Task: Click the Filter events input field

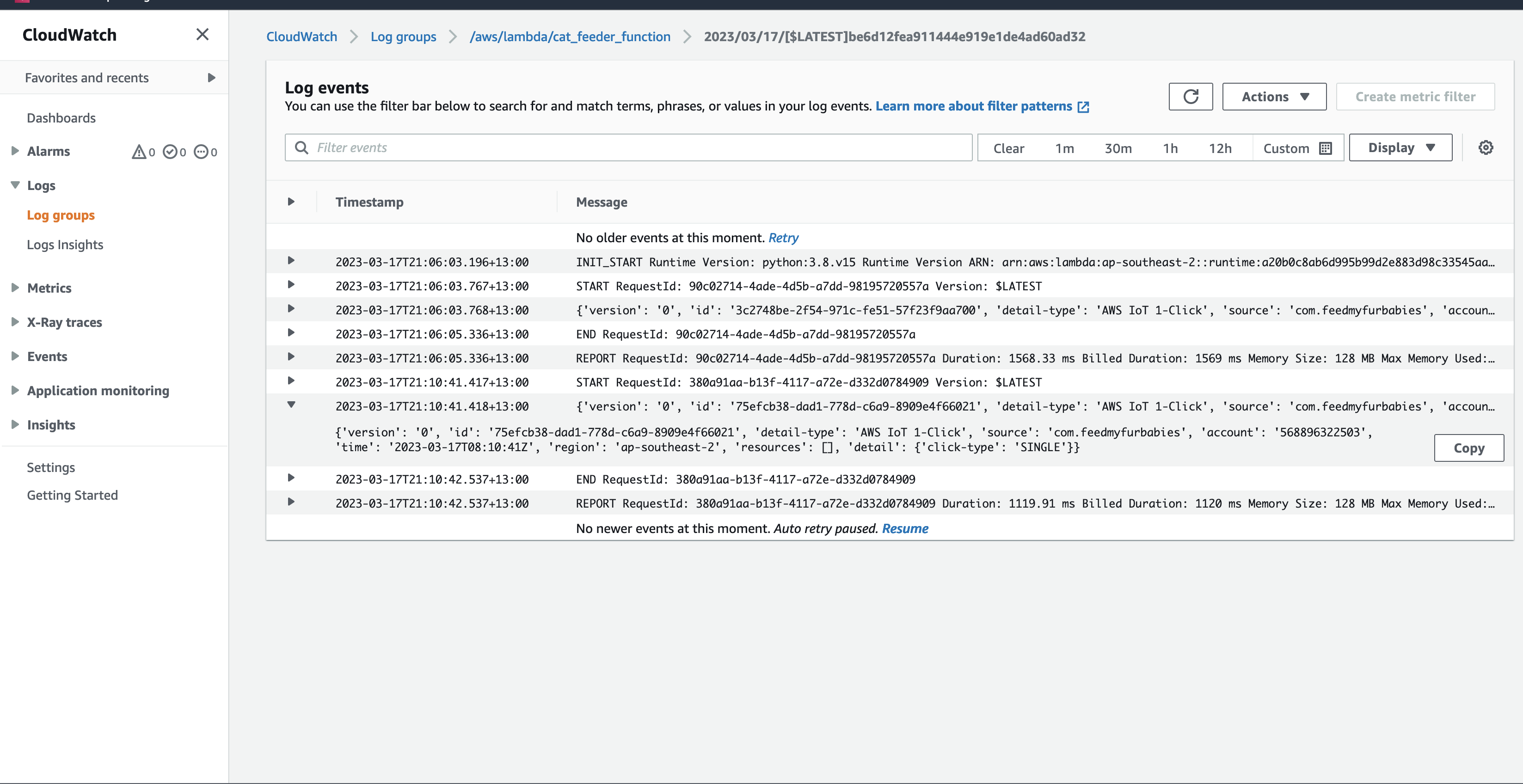Action: pos(628,147)
